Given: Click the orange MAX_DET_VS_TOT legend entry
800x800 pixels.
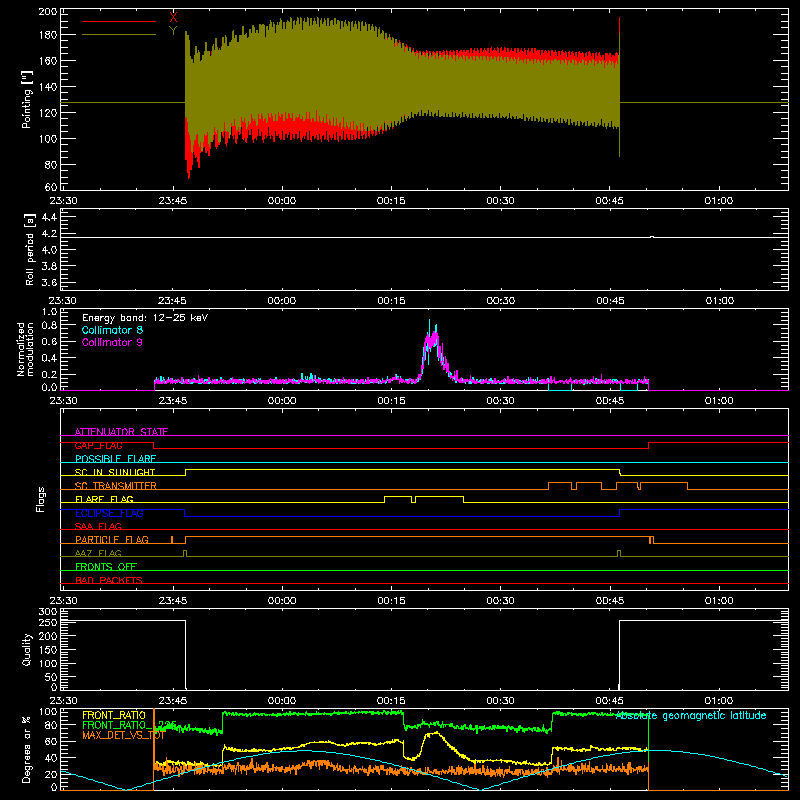Looking at the screenshot, I should (x=123, y=735).
